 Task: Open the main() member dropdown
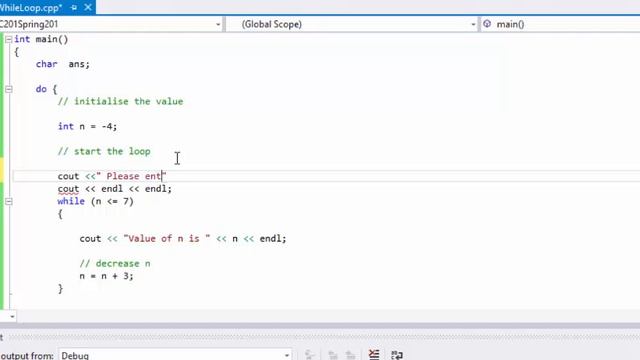pyautogui.click(x=560, y=24)
